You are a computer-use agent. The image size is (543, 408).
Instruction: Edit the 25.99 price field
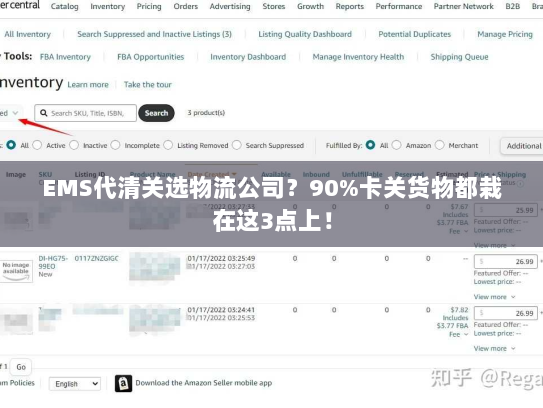pyautogui.click(x=506, y=210)
